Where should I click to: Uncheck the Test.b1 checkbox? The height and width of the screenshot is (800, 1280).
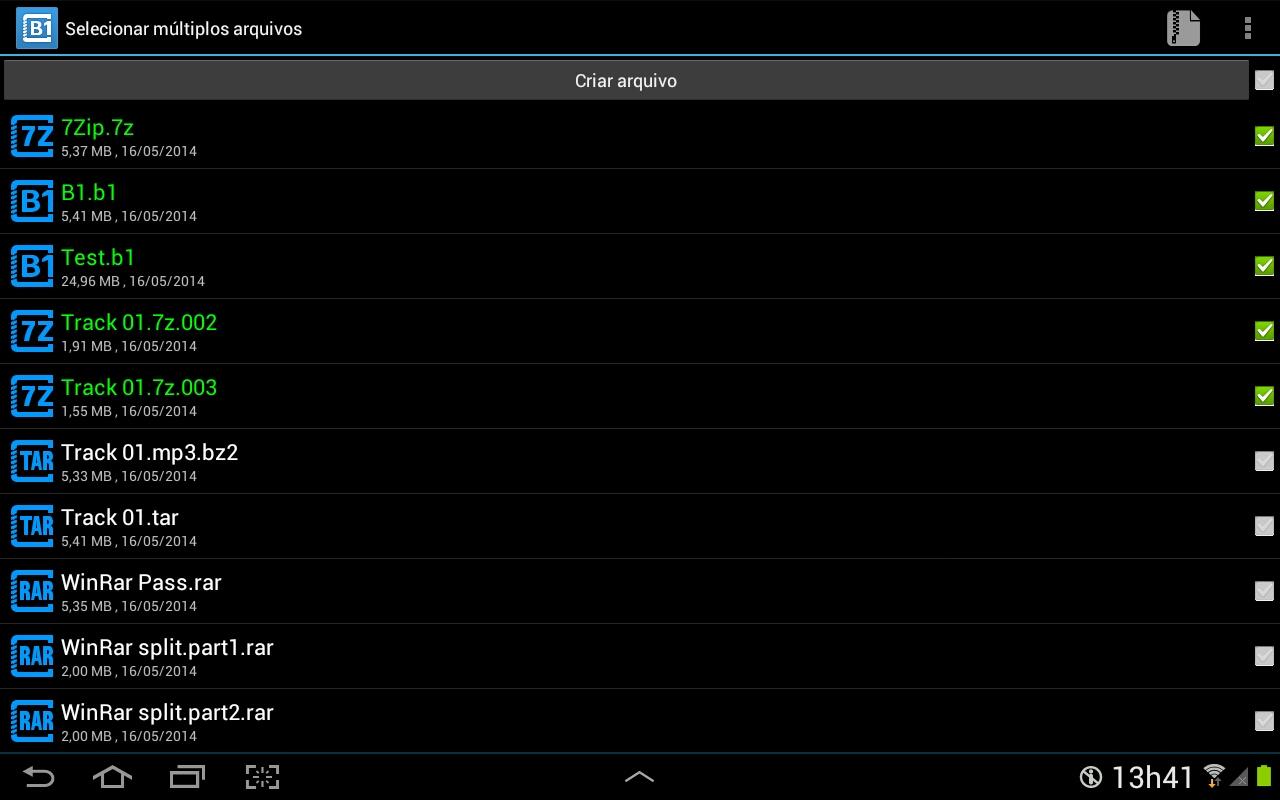click(1264, 266)
